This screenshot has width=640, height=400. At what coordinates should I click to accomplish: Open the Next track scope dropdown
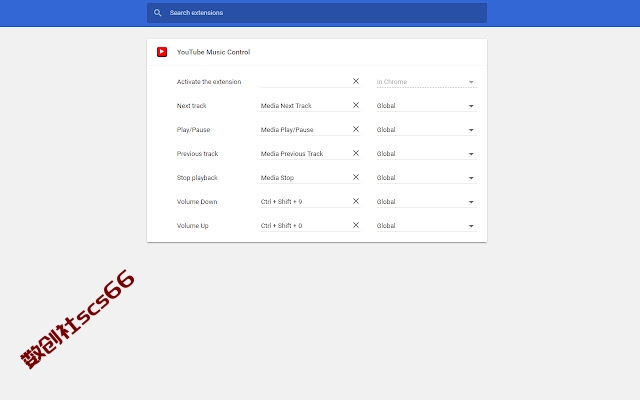pos(427,106)
